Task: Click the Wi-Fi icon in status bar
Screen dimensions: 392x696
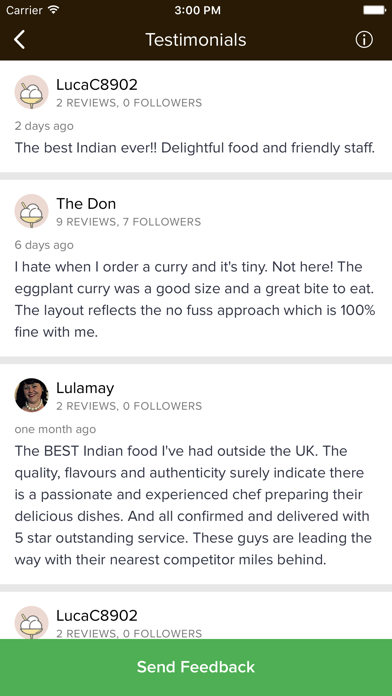Action: tap(53, 10)
